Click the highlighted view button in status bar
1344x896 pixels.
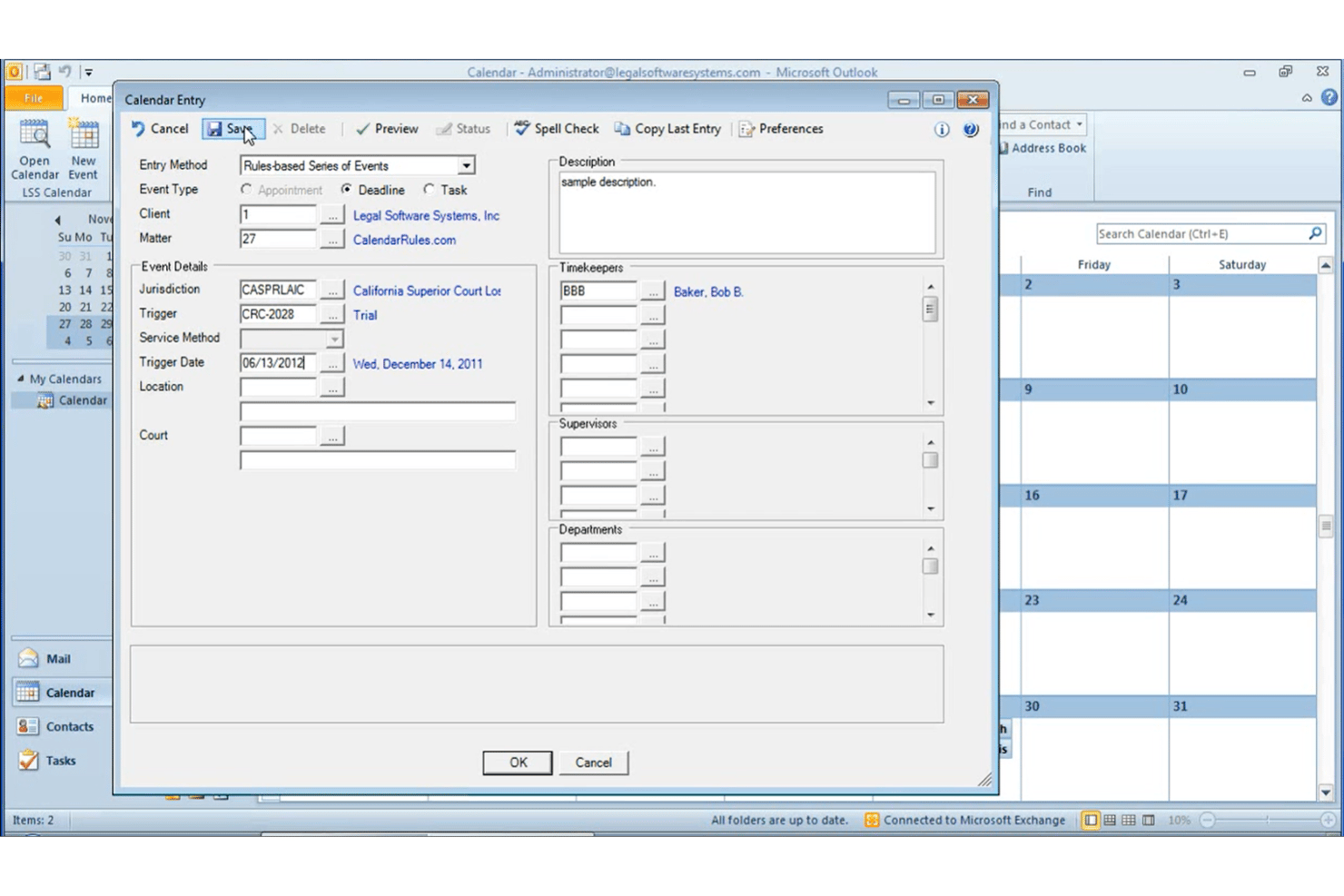(x=1091, y=820)
